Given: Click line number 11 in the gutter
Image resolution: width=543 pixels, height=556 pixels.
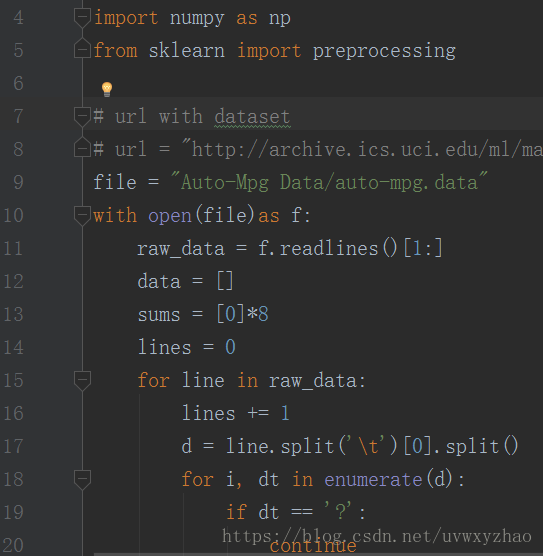Looking at the screenshot, I should point(13,248).
